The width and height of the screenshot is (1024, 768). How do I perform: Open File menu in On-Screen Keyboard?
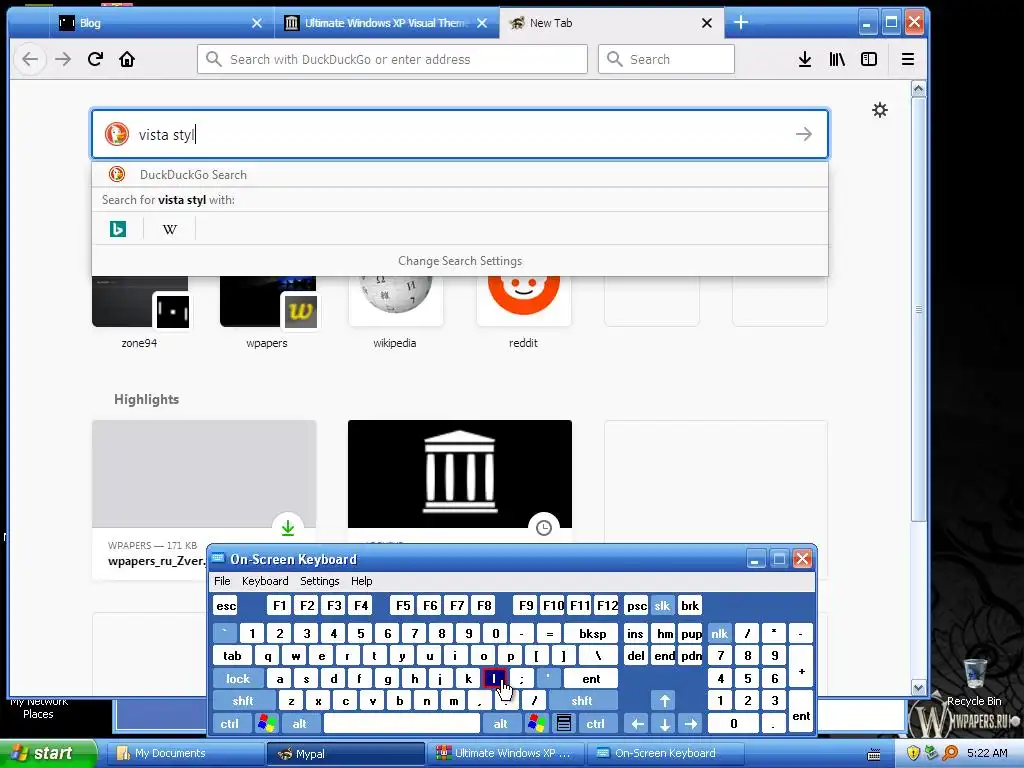(x=222, y=581)
